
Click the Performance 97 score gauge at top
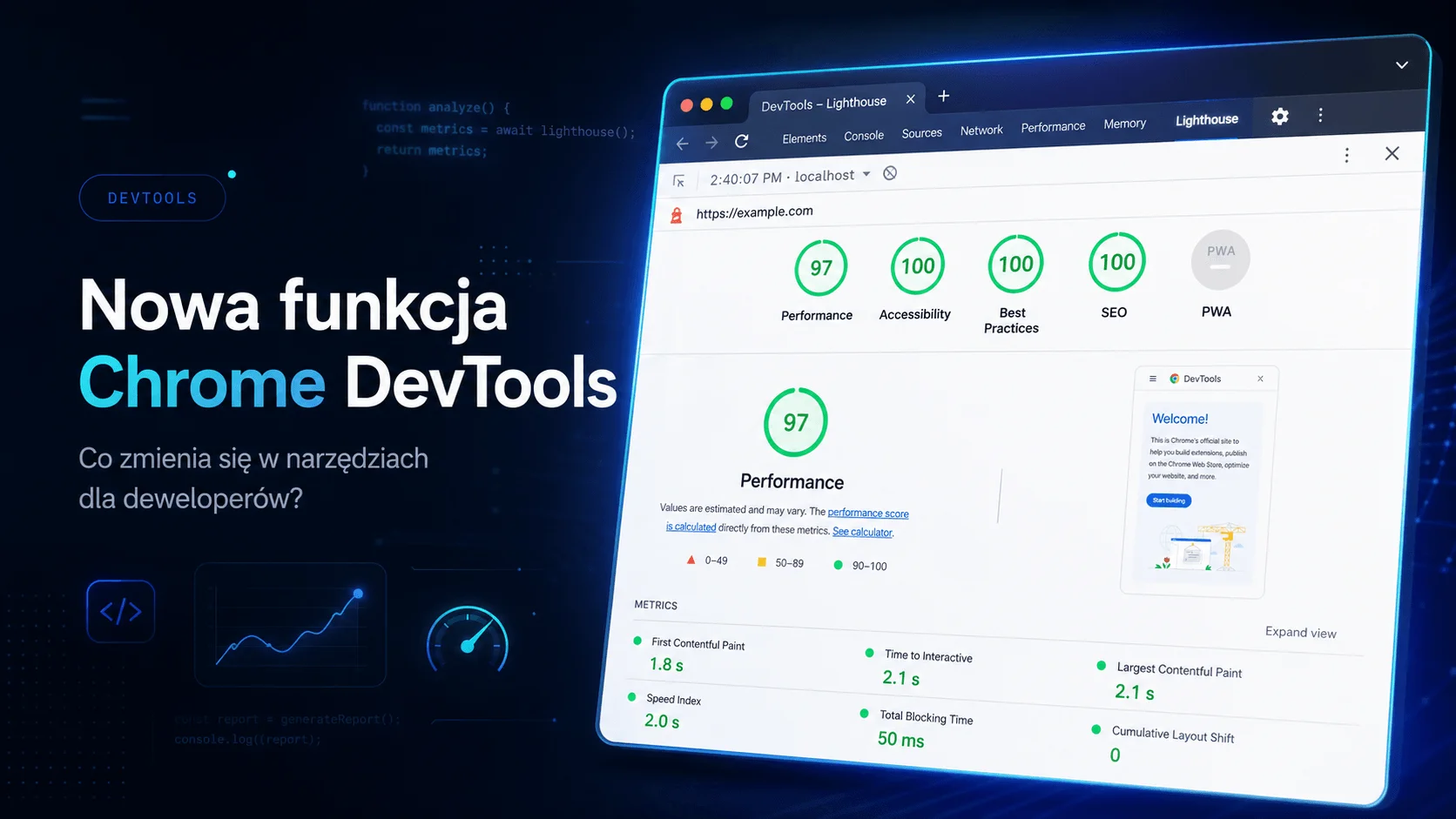pyautogui.click(x=820, y=267)
